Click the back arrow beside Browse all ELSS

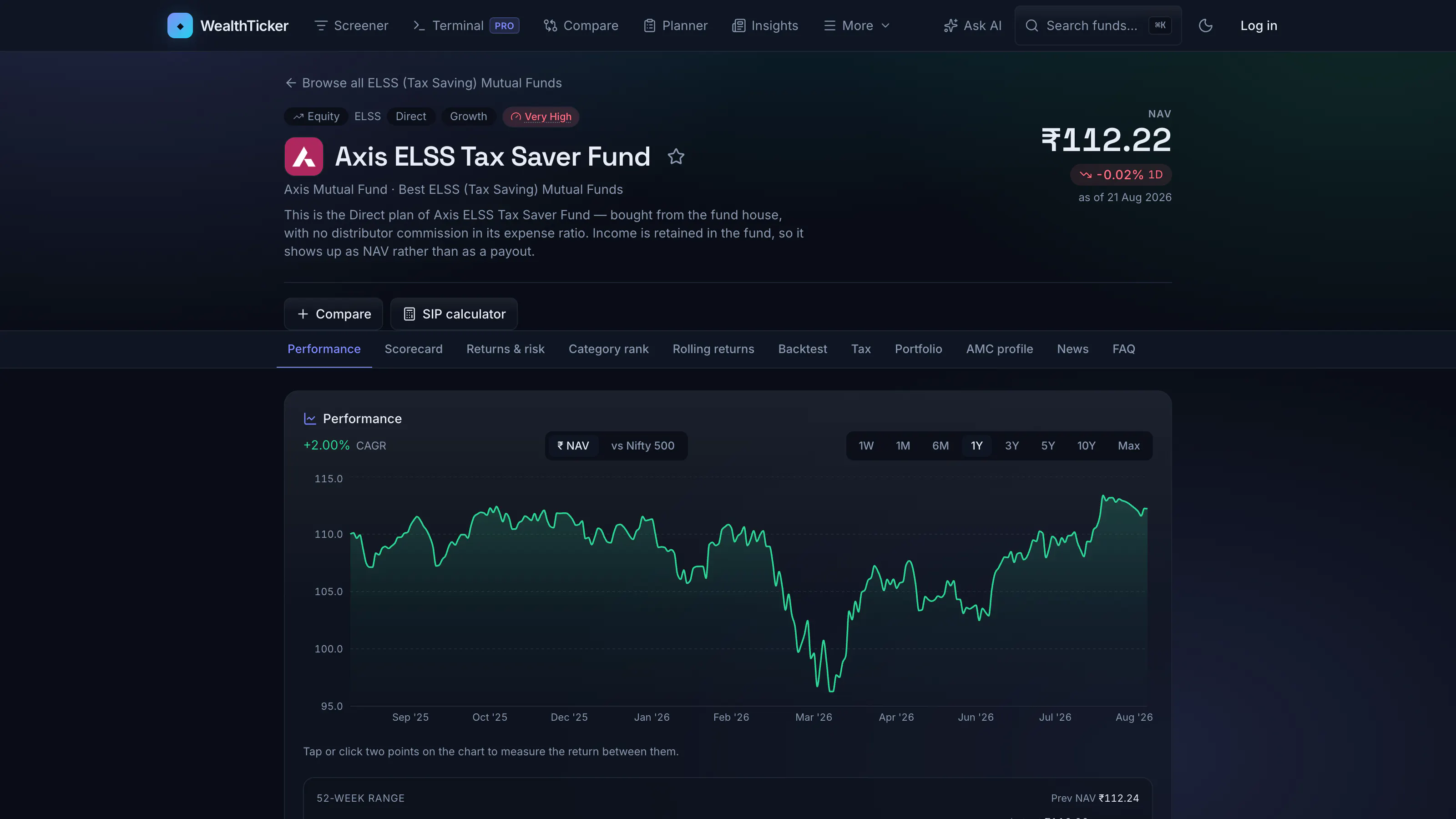pos(291,83)
